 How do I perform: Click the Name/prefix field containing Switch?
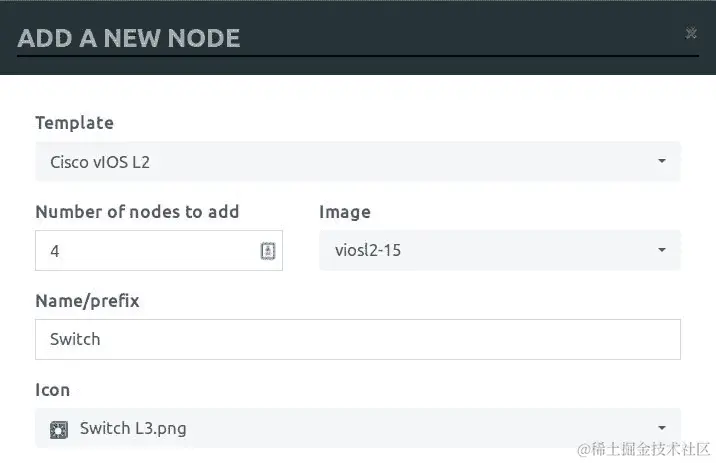(358, 339)
